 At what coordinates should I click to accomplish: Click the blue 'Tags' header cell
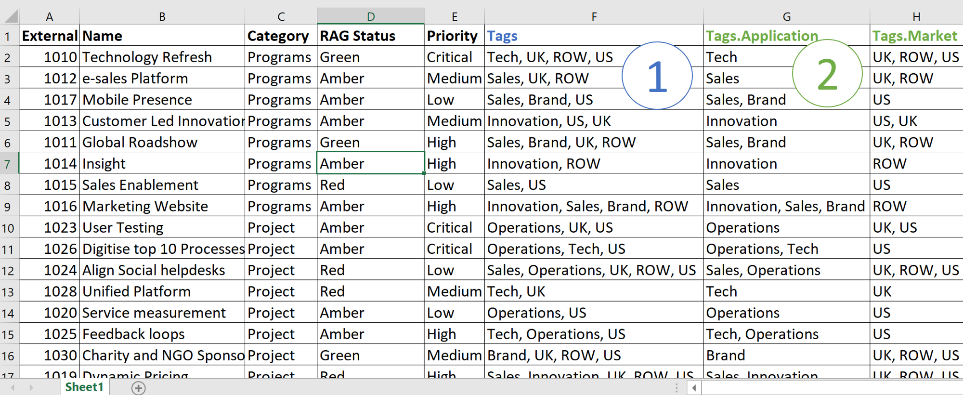[594, 36]
